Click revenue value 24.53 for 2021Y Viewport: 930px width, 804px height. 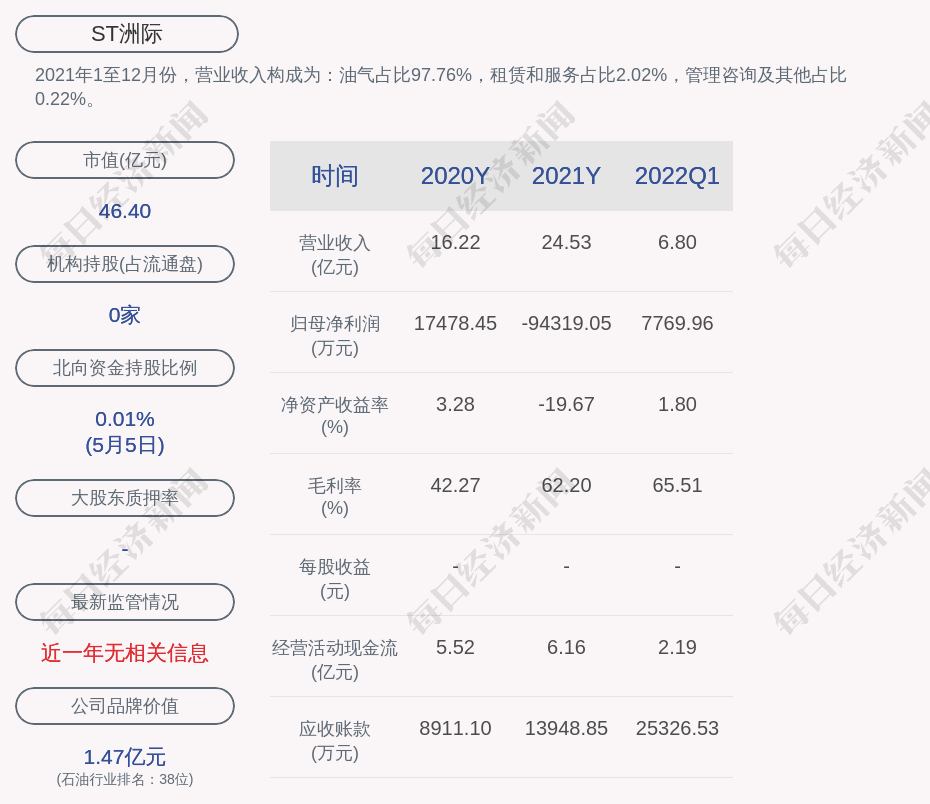click(566, 243)
